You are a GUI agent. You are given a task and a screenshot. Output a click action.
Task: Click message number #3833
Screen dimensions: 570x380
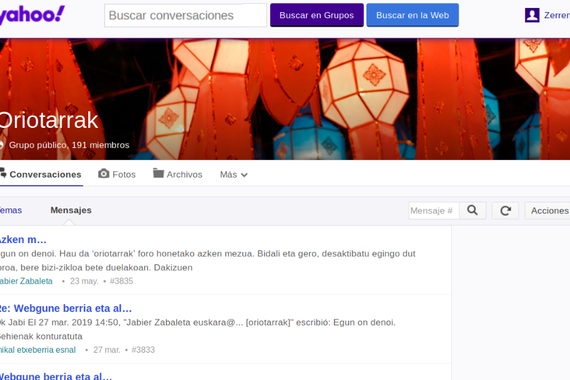[x=143, y=350]
